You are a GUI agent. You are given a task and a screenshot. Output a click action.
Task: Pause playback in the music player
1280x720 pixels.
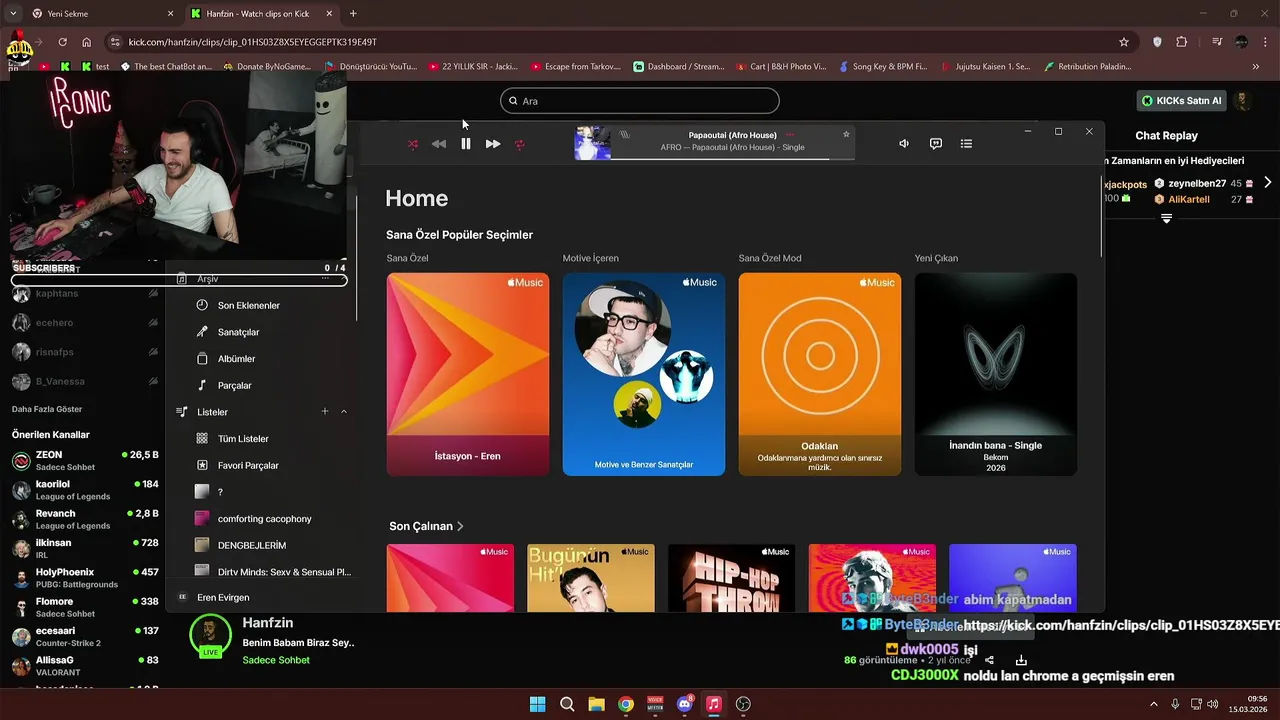[465, 144]
